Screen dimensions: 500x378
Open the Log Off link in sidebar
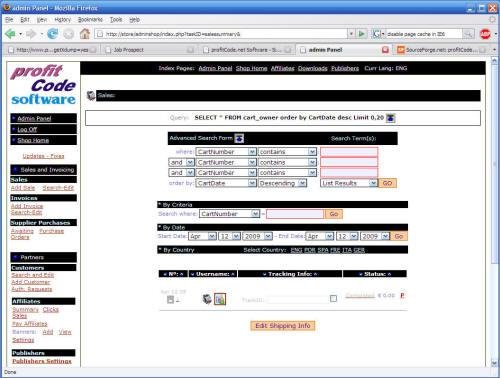coord(27,129)
